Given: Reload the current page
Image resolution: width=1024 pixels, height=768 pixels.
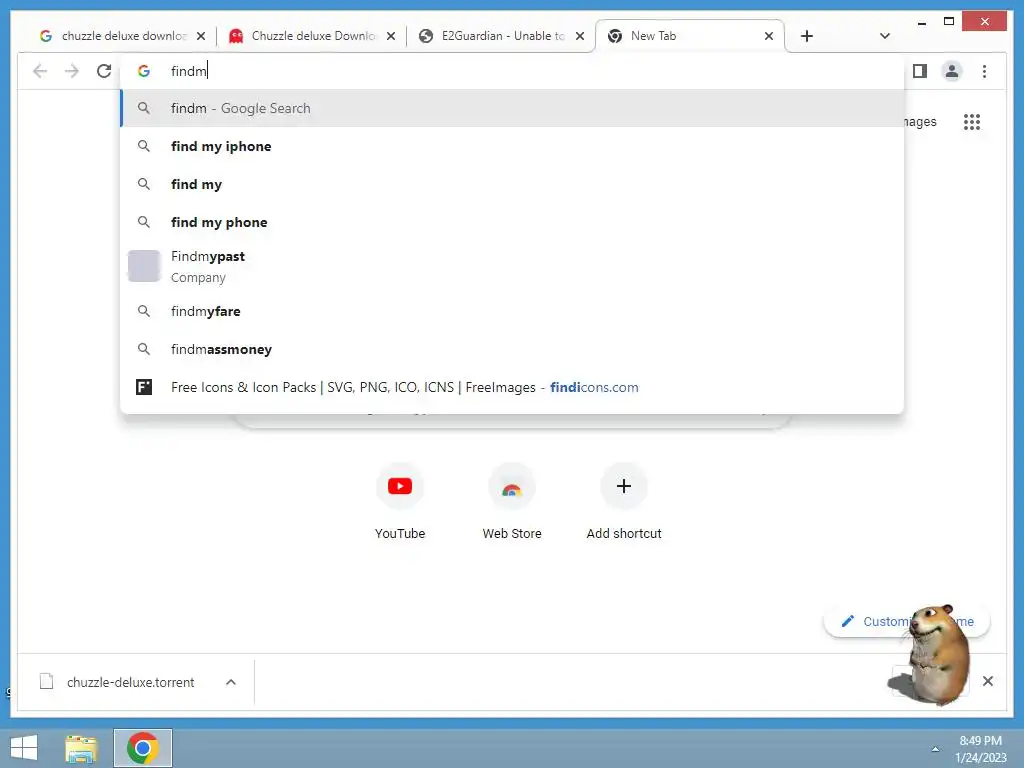Looking at the screenshot, I should 104,71.
